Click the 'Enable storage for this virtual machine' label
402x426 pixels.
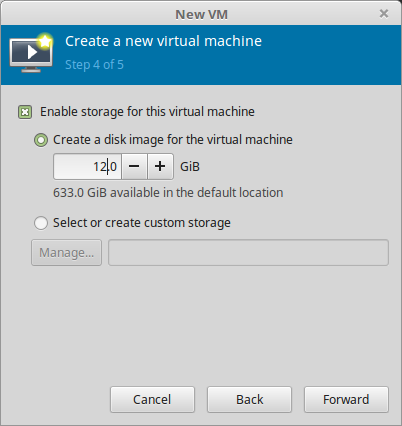(147, 112)
